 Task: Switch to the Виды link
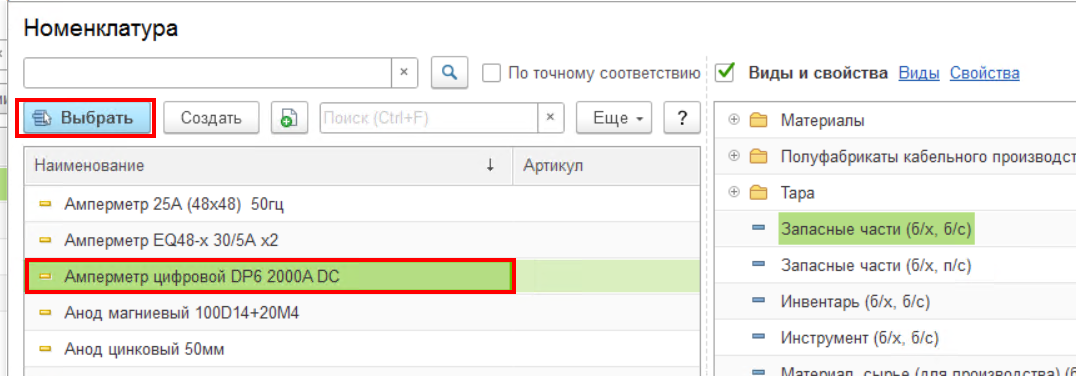[x=919, y=73]
